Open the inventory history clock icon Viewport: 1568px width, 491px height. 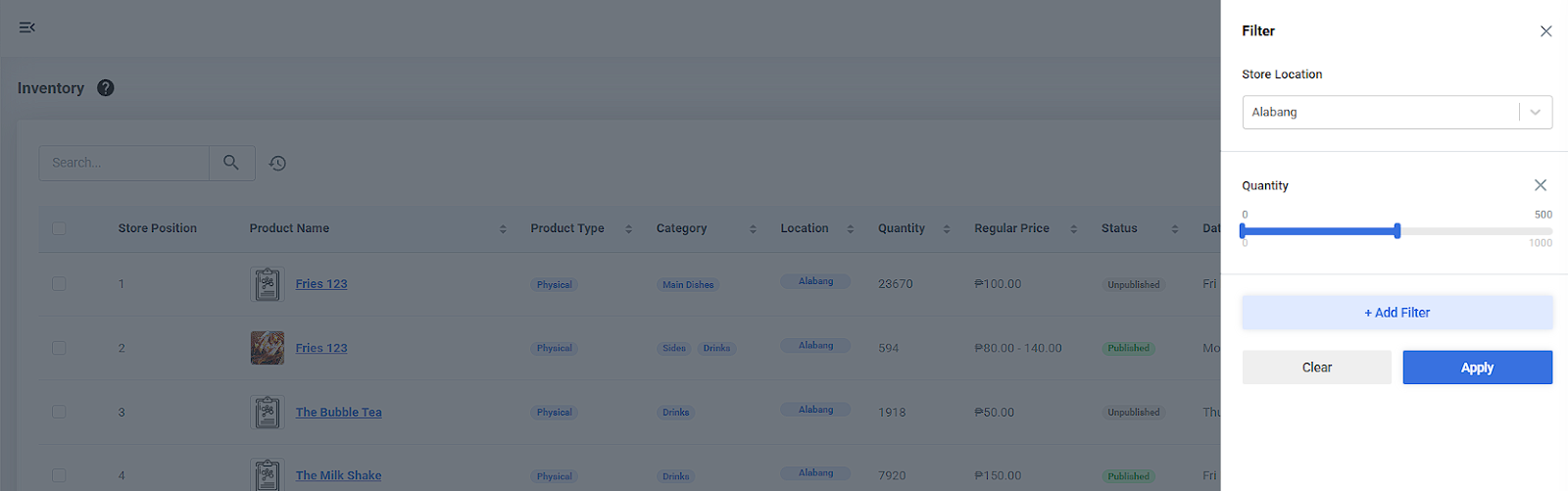point(278,164)
